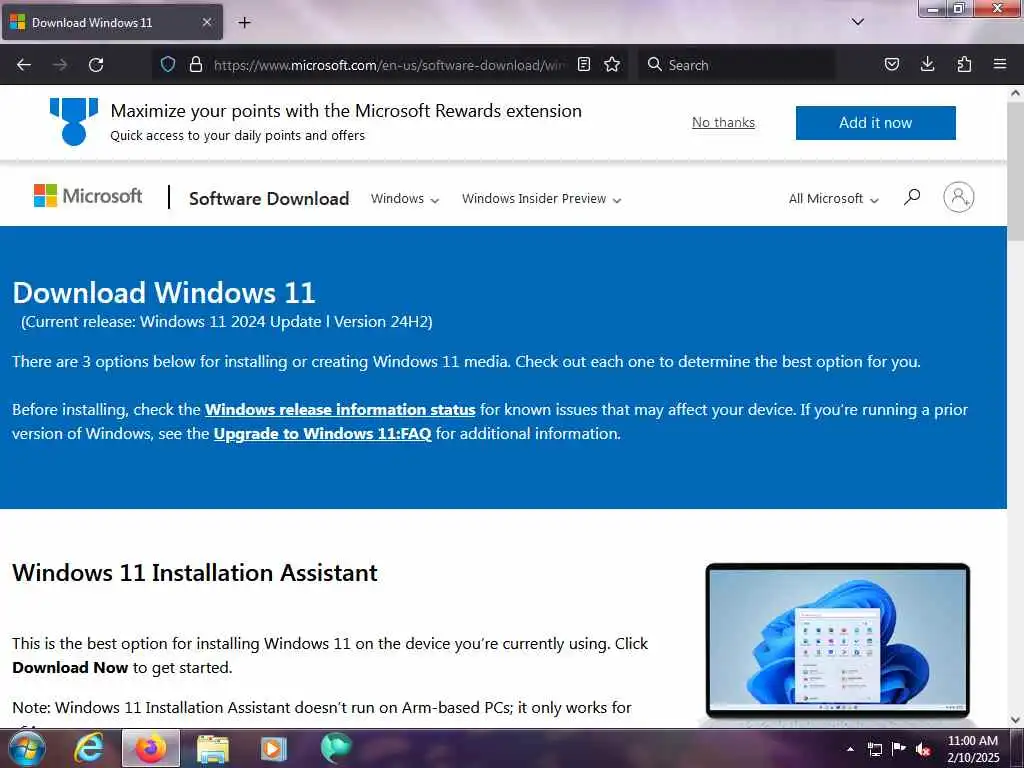The image size is (1024, 768).
Task: Click the scrollbar up arrow
Action: [x=1015, y=93]
